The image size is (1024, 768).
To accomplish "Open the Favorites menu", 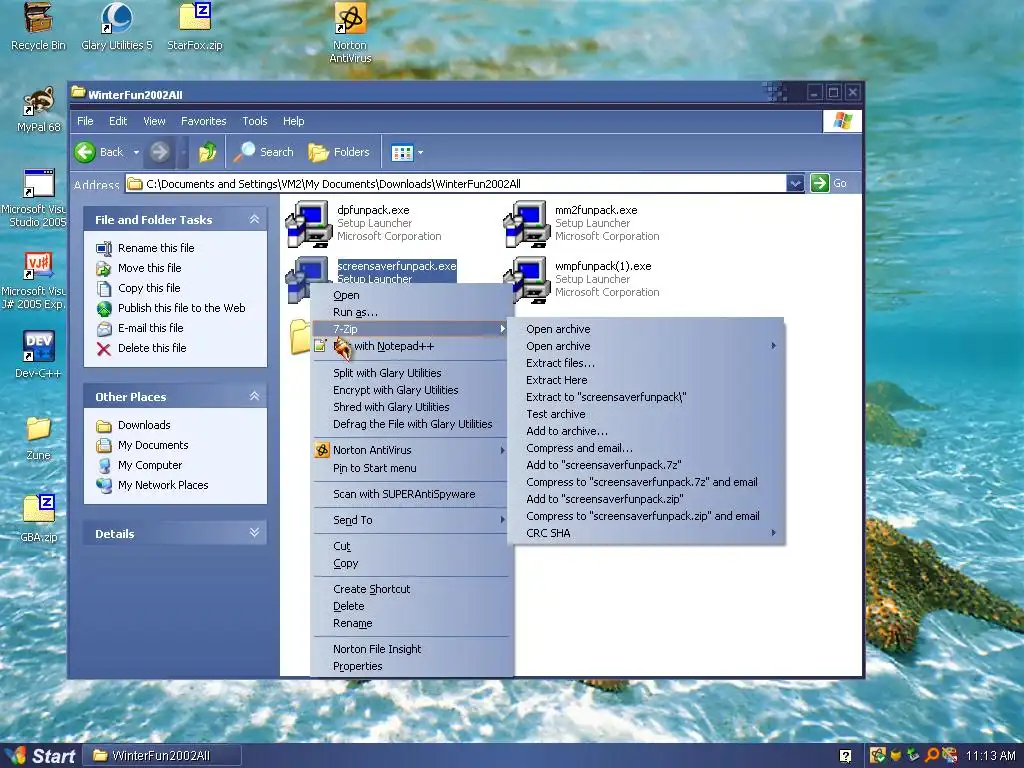I will coord(203,121).
